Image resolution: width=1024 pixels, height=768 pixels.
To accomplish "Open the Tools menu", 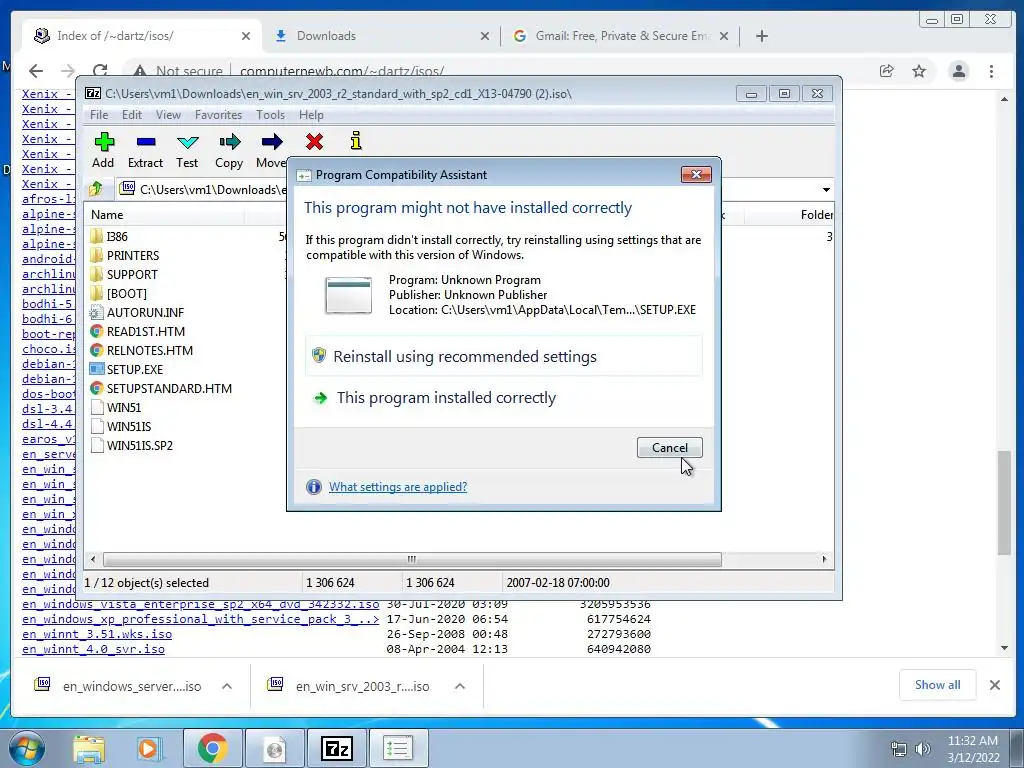I will click(x=270, y=115).
